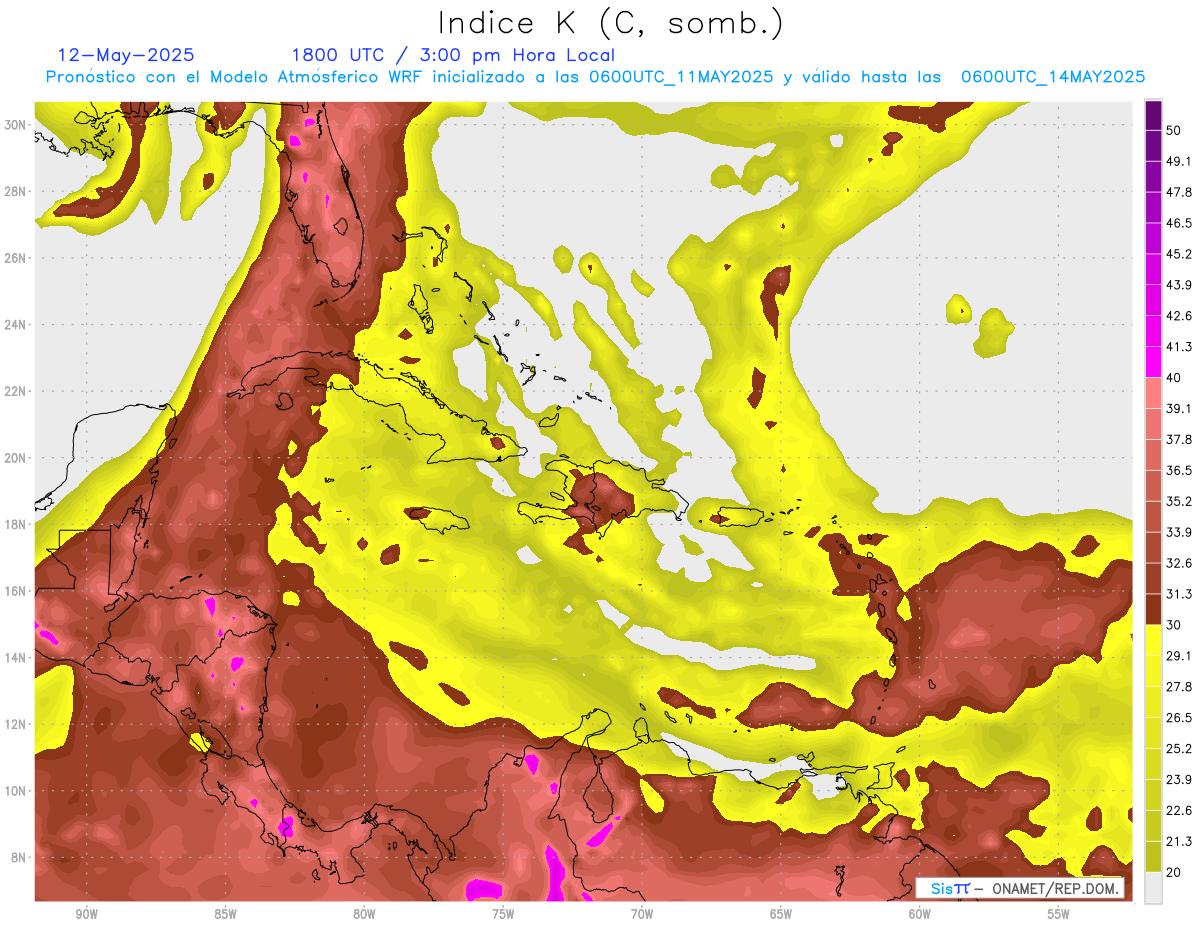Click the "18N" latitude label
This screenshot has width=1200, height=927.
(x=15, y=525)
